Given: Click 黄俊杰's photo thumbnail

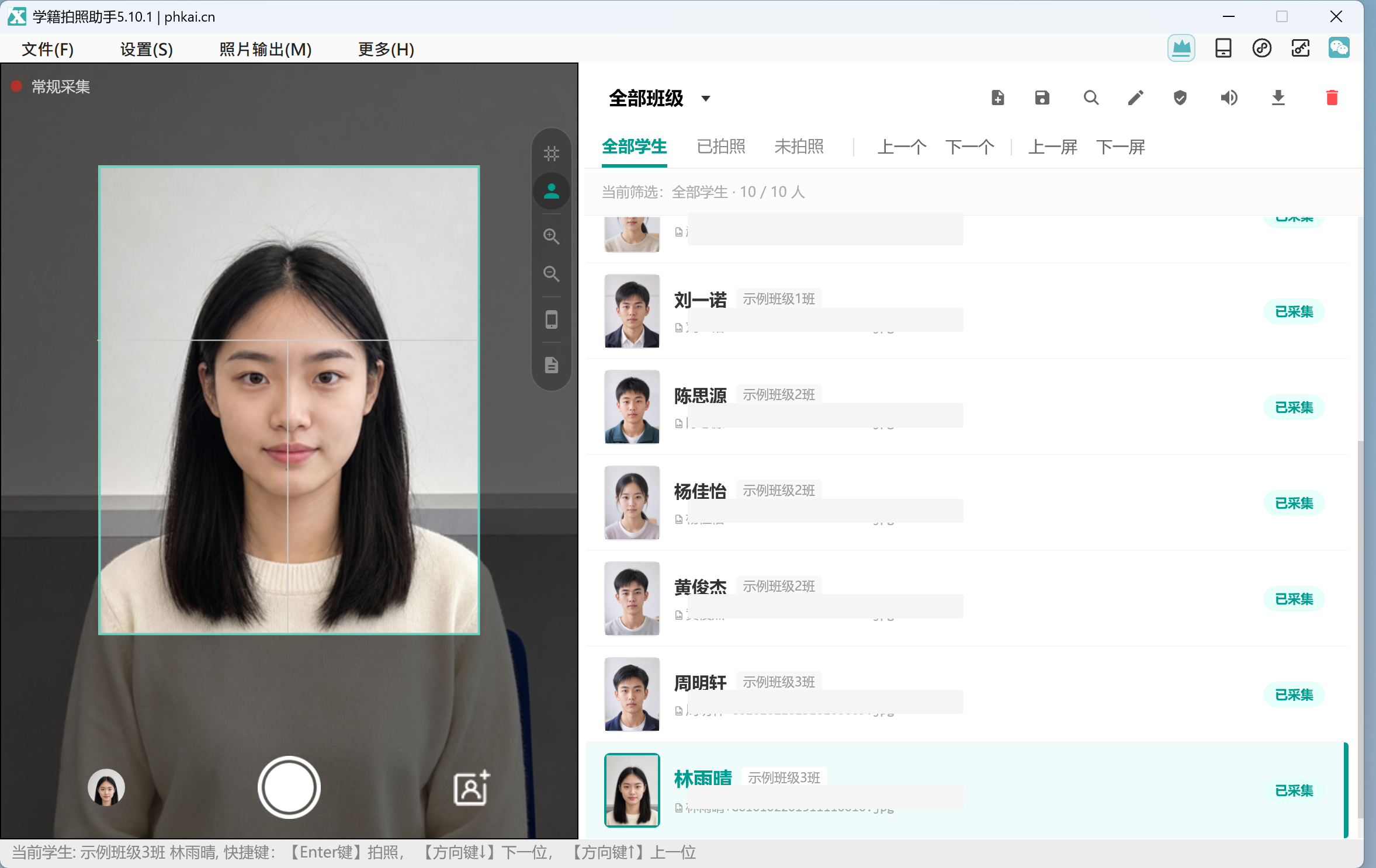Looking at the screenshot, I should pyautogui.click(x=632, y=599).
